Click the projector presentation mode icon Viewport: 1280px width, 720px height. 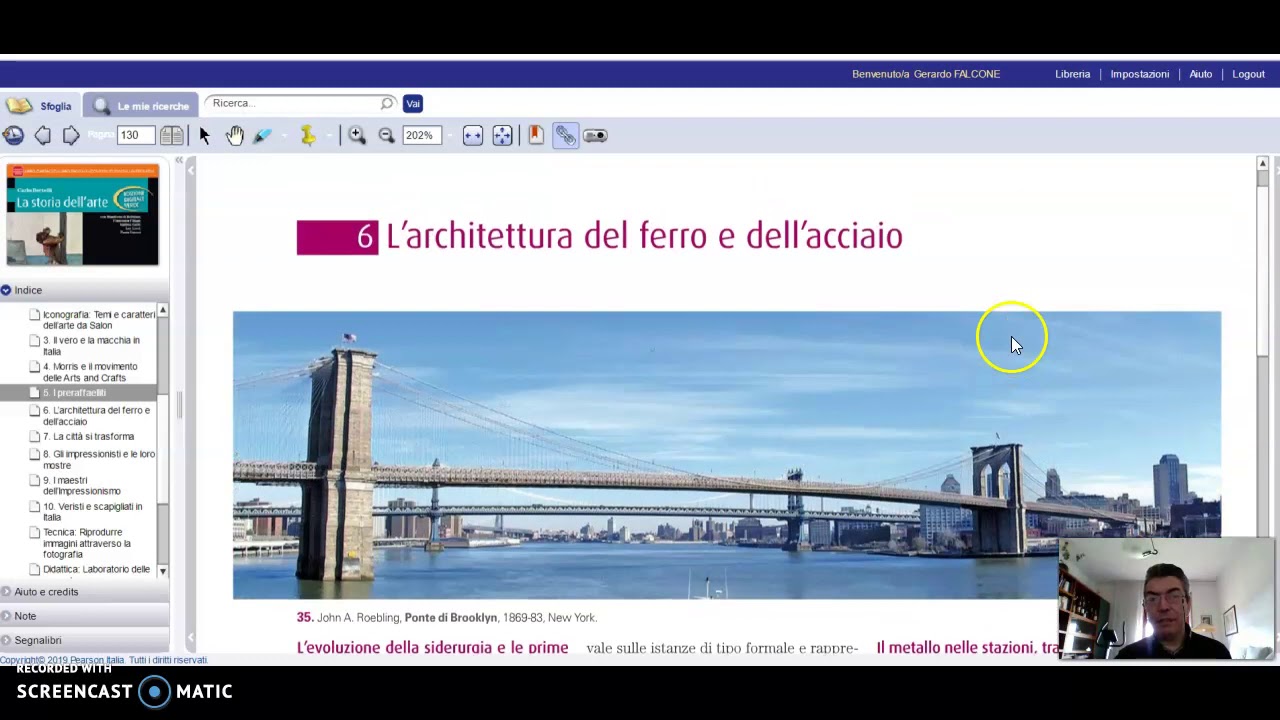click(596, 135)
